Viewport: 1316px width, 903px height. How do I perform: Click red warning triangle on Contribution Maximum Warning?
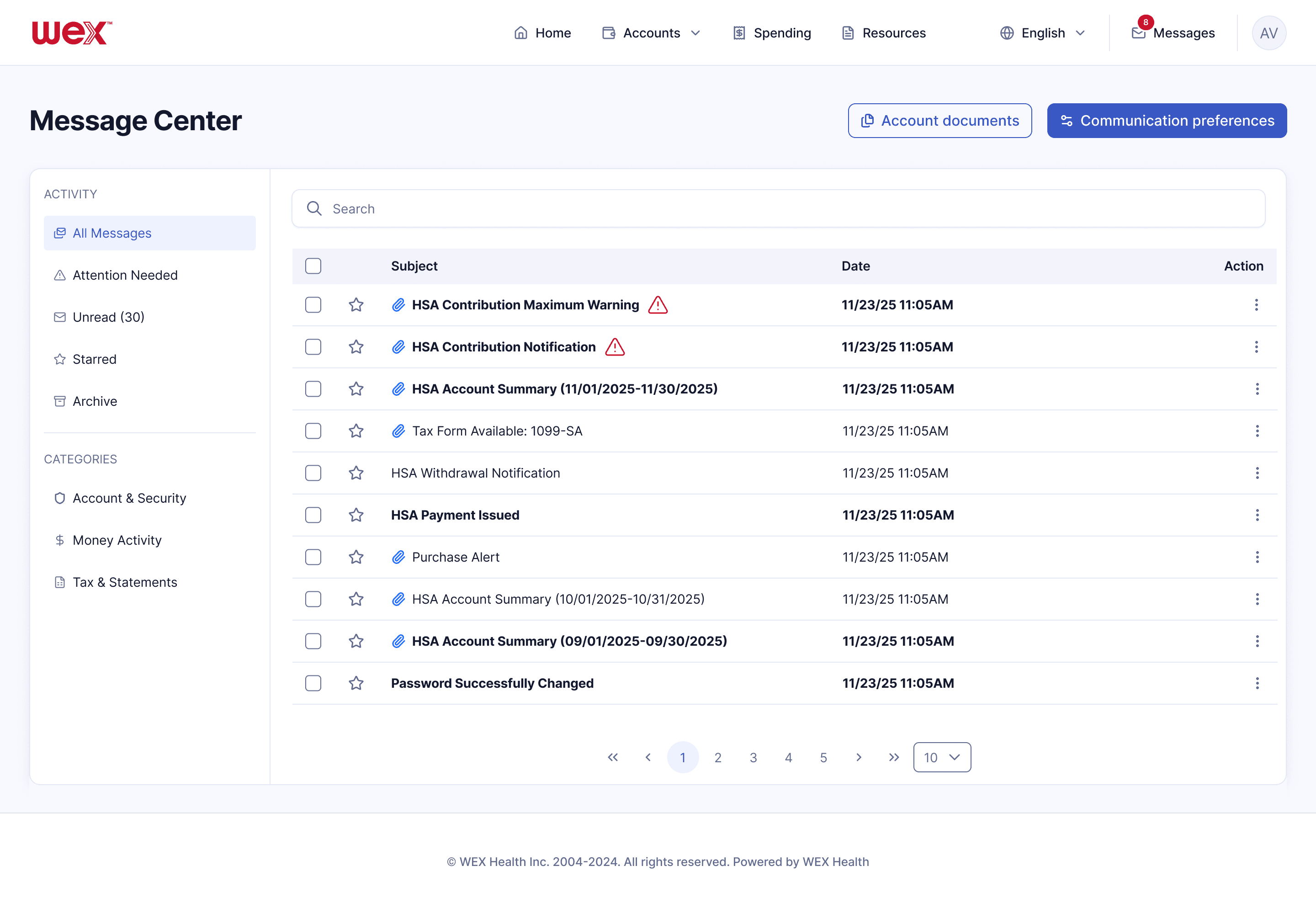pyautogui.click(x=658, y=305)
